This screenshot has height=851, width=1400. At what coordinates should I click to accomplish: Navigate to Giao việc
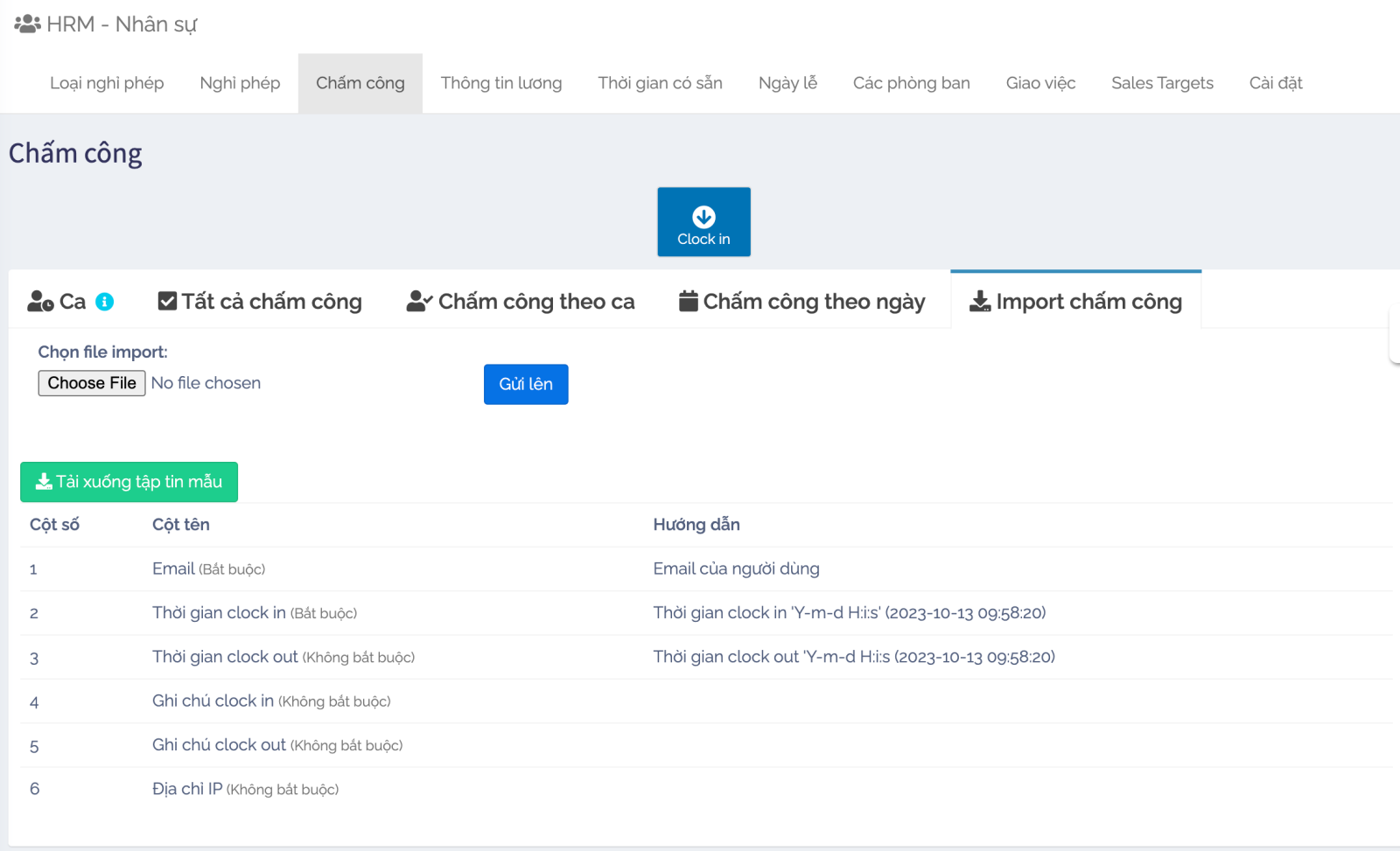coord(1040,83)
